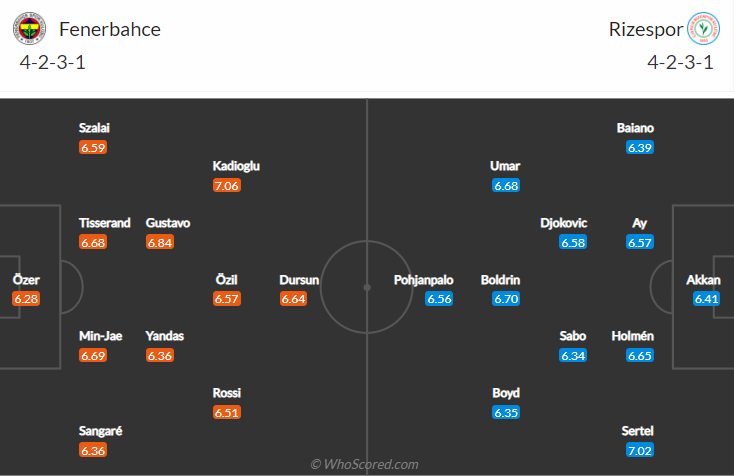Open player Özil's name label

[x=226, y=280]
